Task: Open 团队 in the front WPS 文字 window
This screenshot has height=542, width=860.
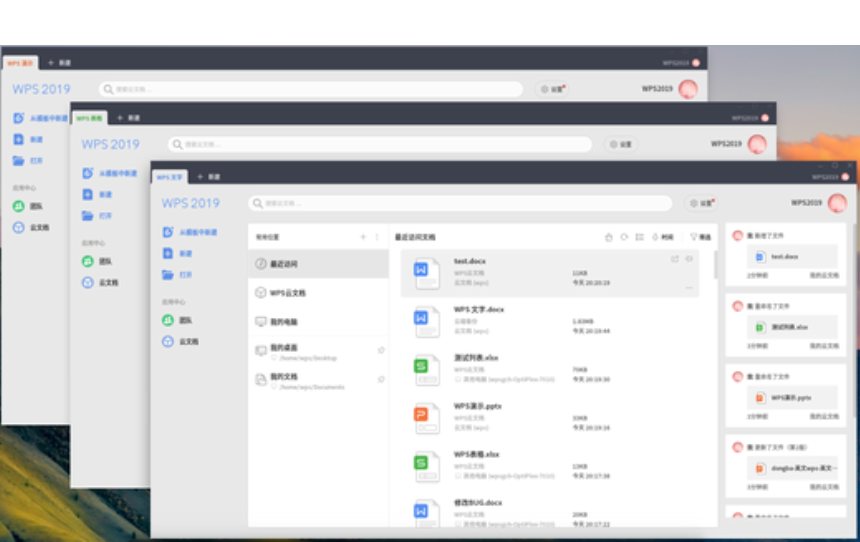Action: pos(177,320)
